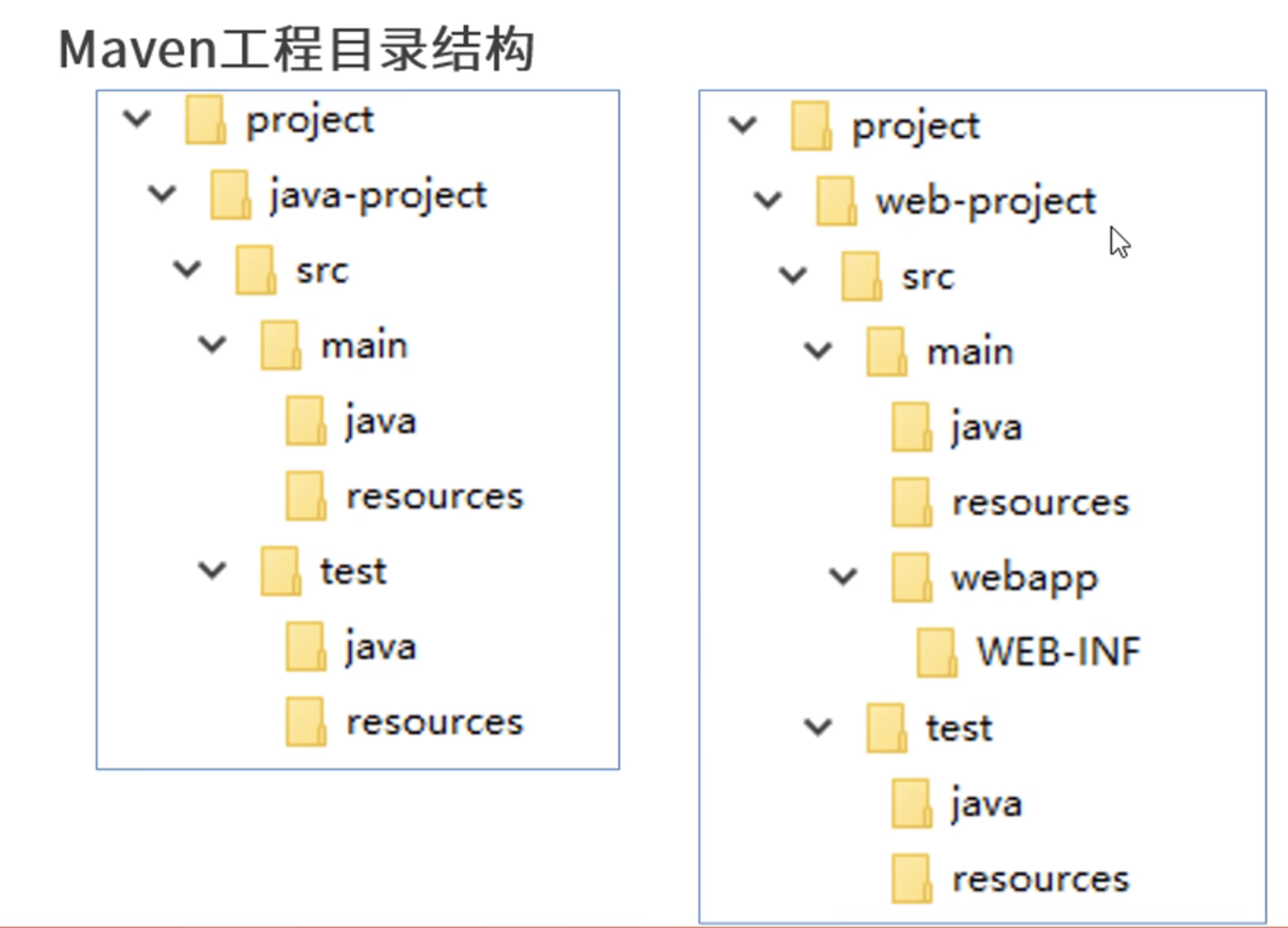
Task: Select the webapp tree item label
Action: pyautogui.click(x=1024, y=579)
